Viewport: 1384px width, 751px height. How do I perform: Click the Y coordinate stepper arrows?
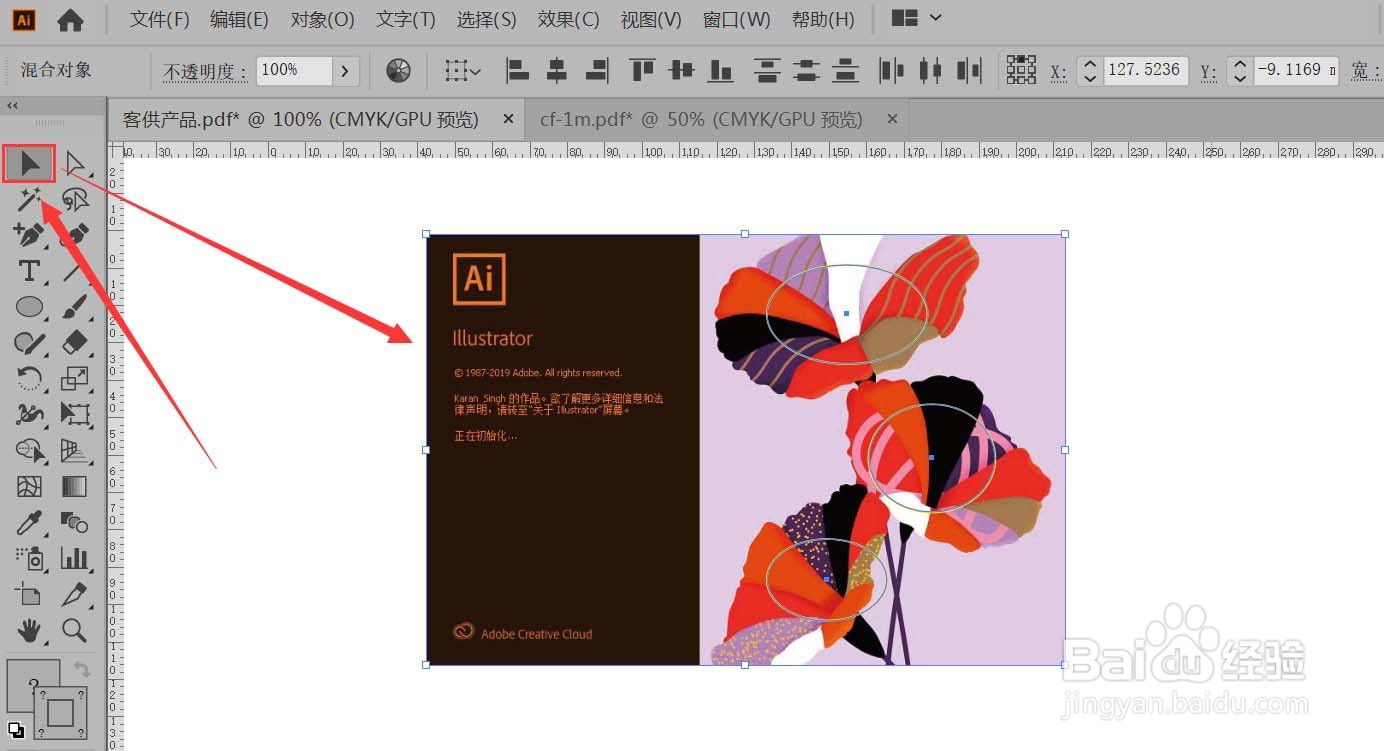pos(1240,70)
